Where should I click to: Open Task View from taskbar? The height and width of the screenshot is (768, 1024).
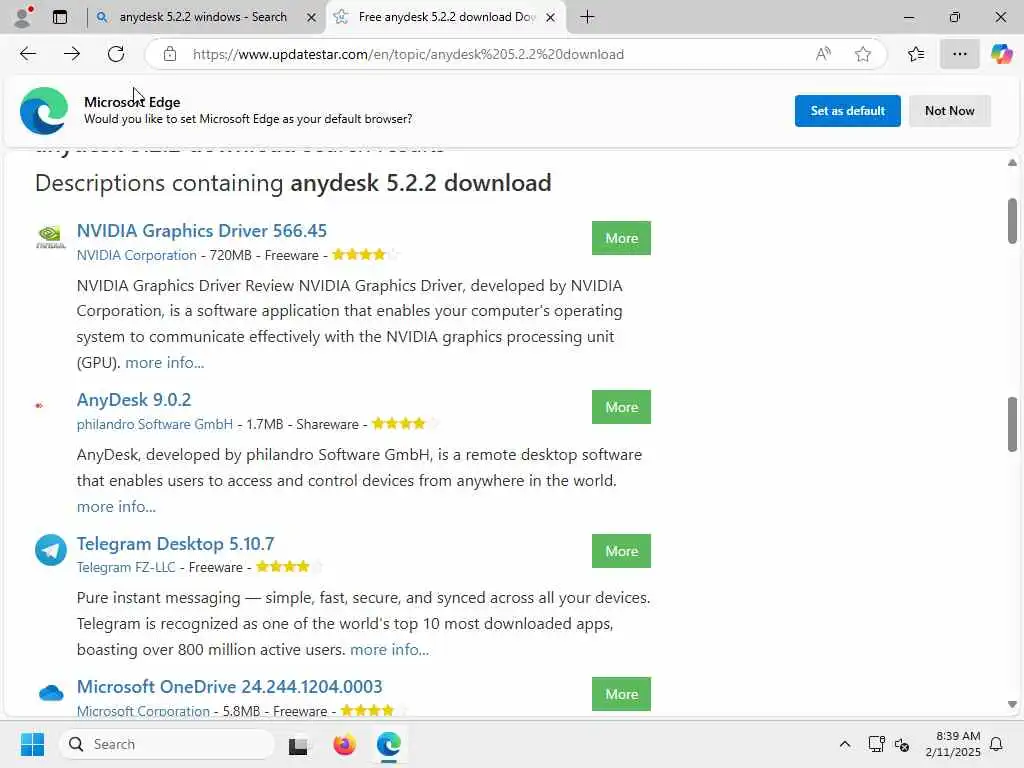pyautogui.click(x=298, y=745)
